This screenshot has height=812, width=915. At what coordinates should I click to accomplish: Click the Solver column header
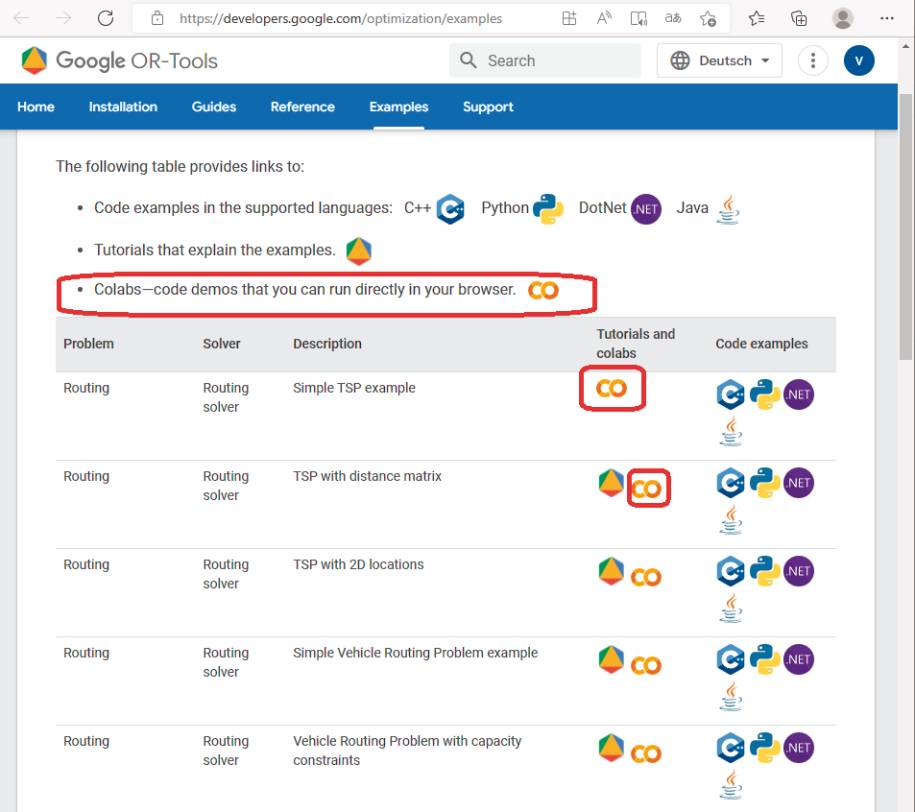pos(221,344)
